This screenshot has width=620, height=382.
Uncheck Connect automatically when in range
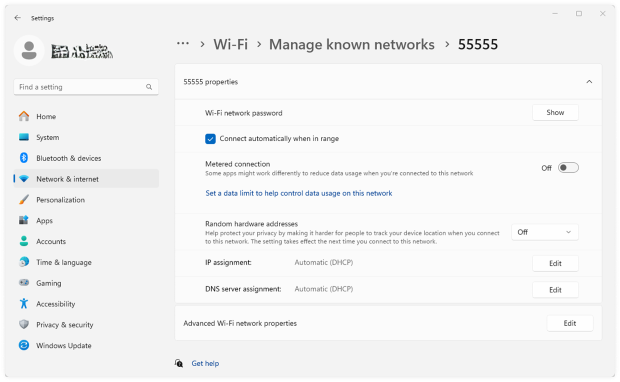pos(210,139)
